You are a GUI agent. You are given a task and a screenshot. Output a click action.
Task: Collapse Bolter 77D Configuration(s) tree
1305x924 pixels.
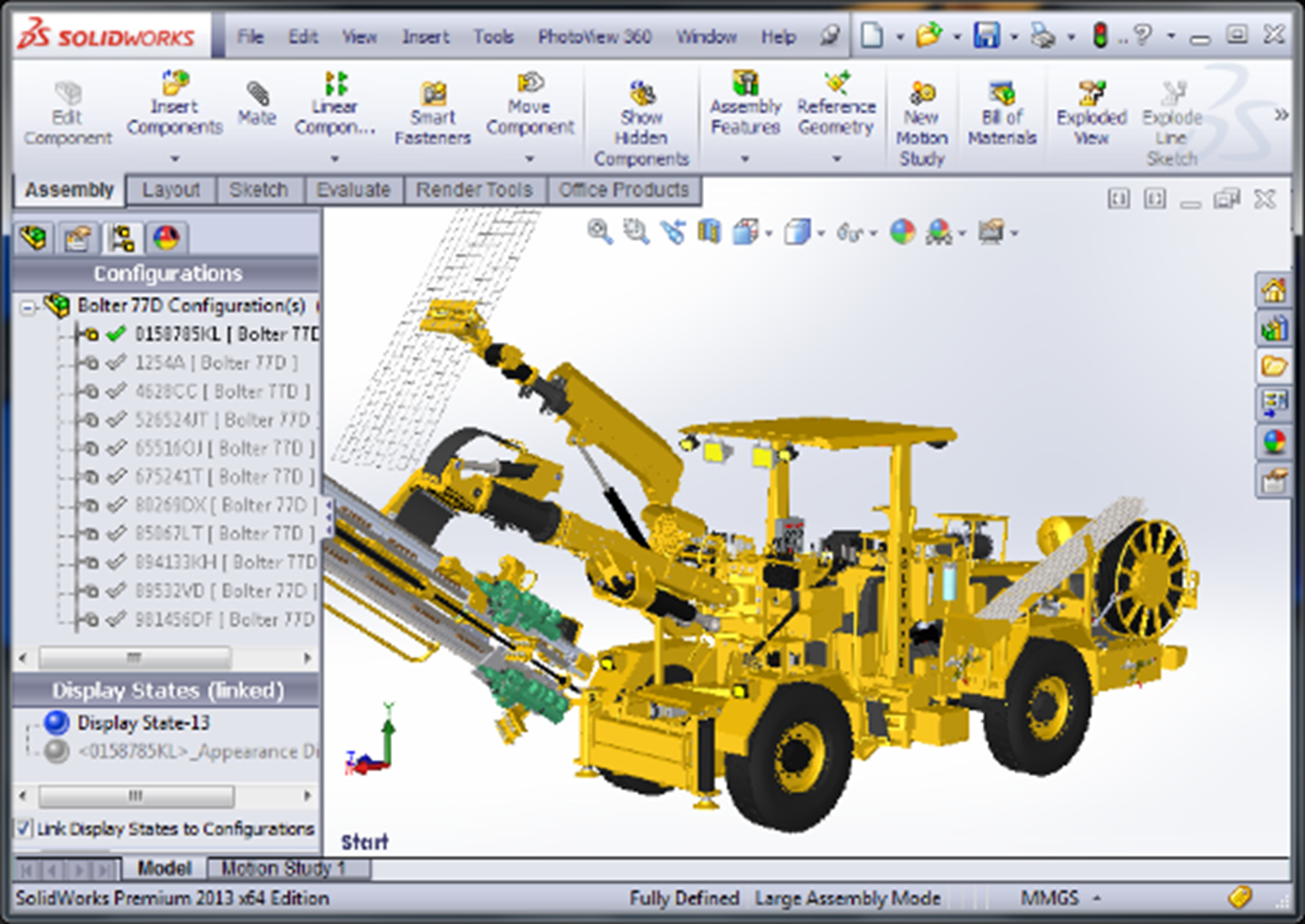point(28,307)
